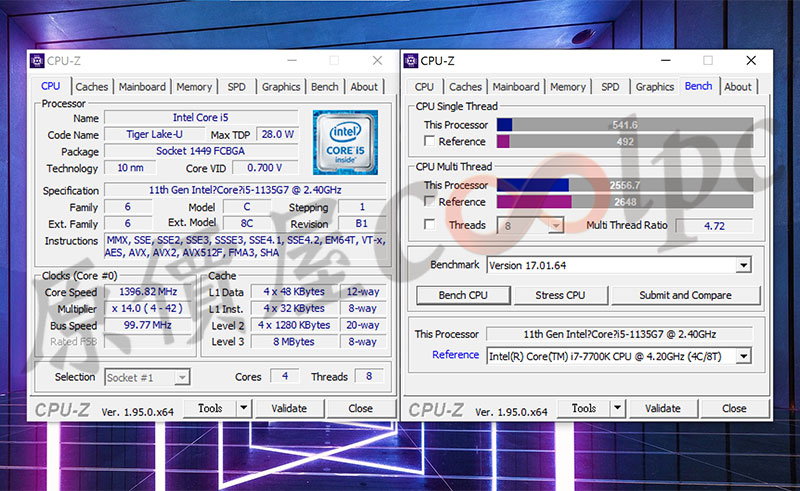
Task: Open Caches tab in left window
Action: pos(92,87)
